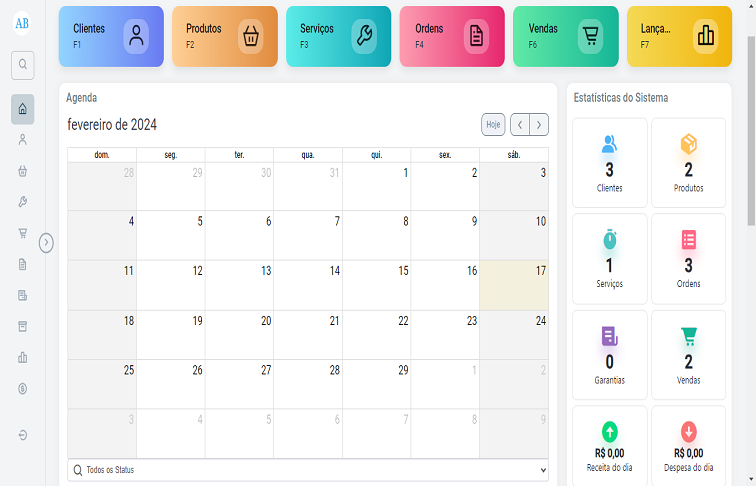Click the search icon in the sidebar

22,65
